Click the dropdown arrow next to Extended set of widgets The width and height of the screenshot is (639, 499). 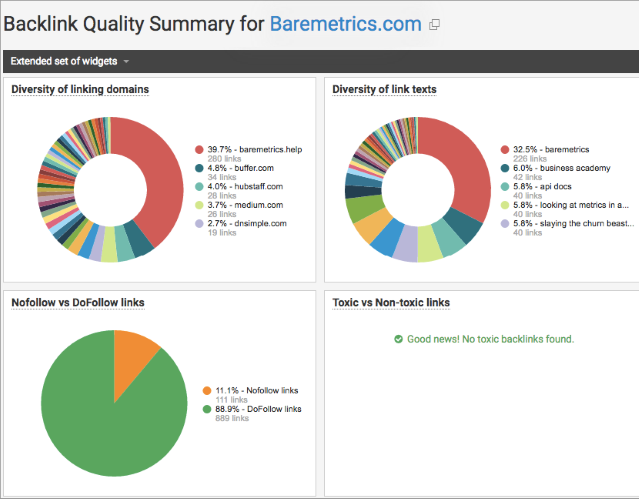point(126,62)
